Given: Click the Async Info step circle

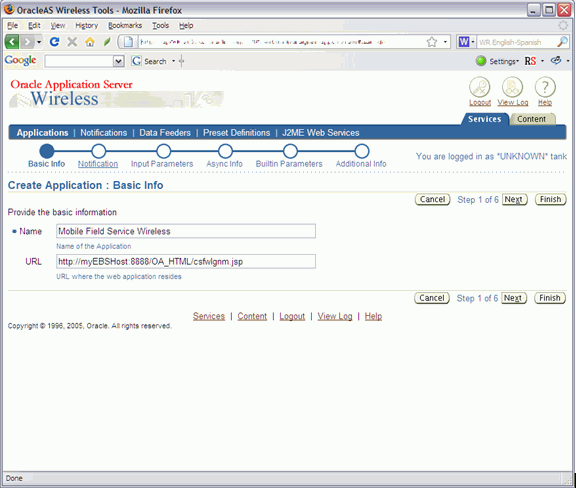Looking at the screenshot, I should (225, 151).
